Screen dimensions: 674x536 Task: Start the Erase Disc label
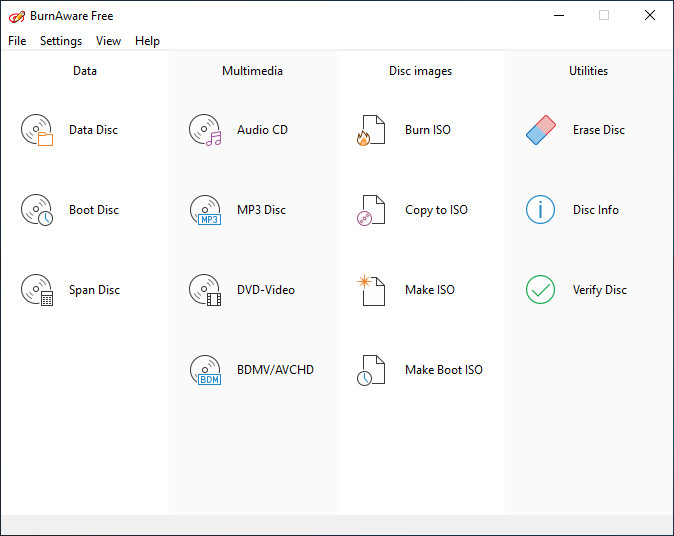pyautogui.click(x=599, y=130)
